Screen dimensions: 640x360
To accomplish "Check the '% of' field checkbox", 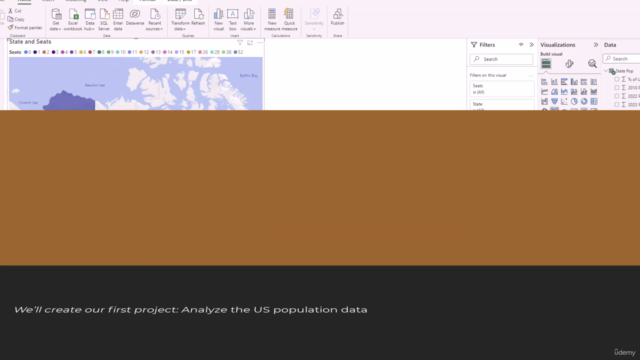I will pyautogui.click(x=616, y=79).
